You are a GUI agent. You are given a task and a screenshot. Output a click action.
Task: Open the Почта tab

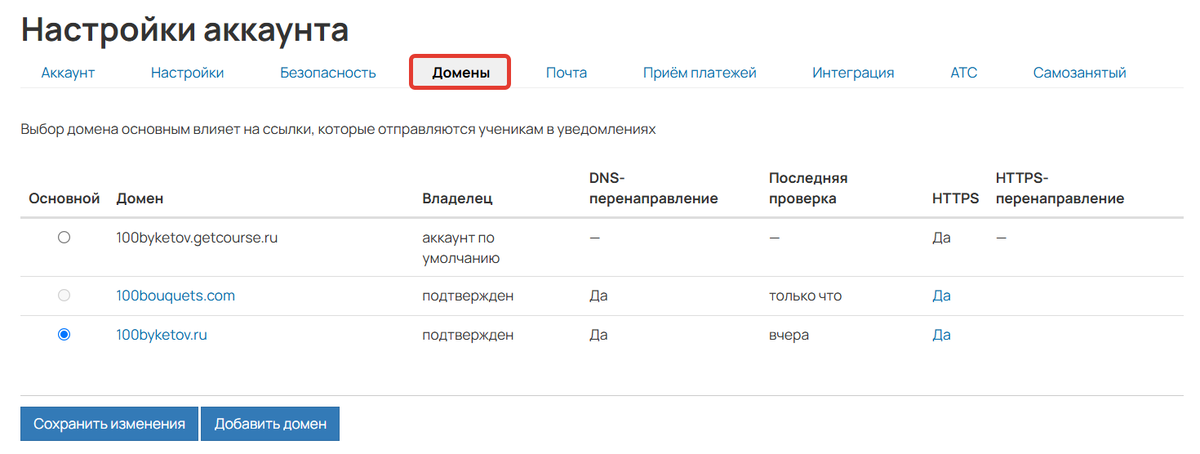pyautogui.click(x=566, y=72)
